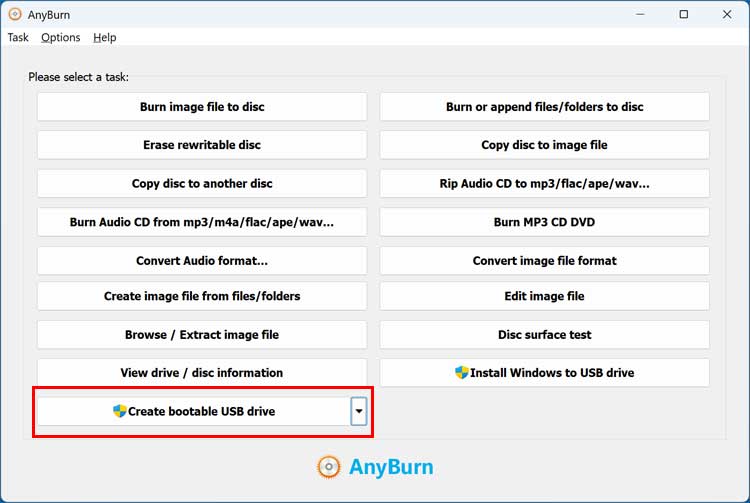This screenshot has width=750, height=503.
Task: Minimize the AnyBurn window
Action: [640, 14]
